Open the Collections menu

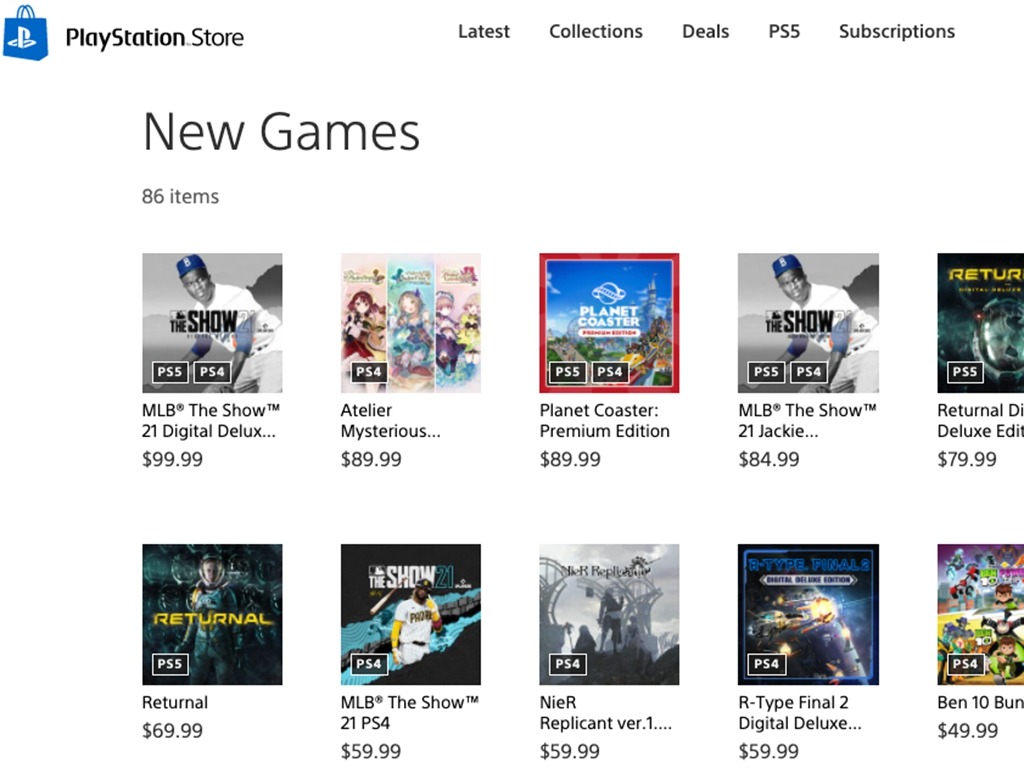(595, 31)
